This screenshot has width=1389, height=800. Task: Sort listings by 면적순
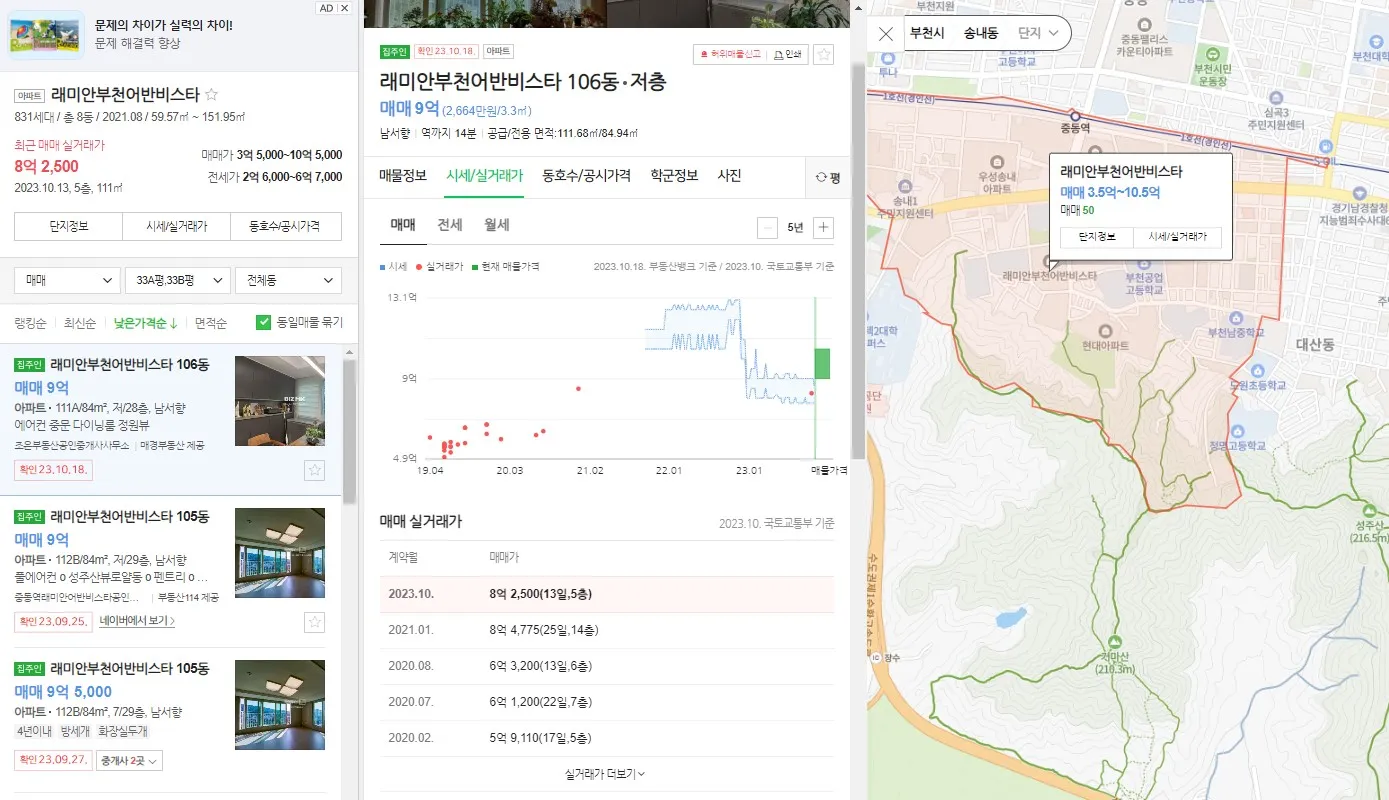tap(211, 323)
